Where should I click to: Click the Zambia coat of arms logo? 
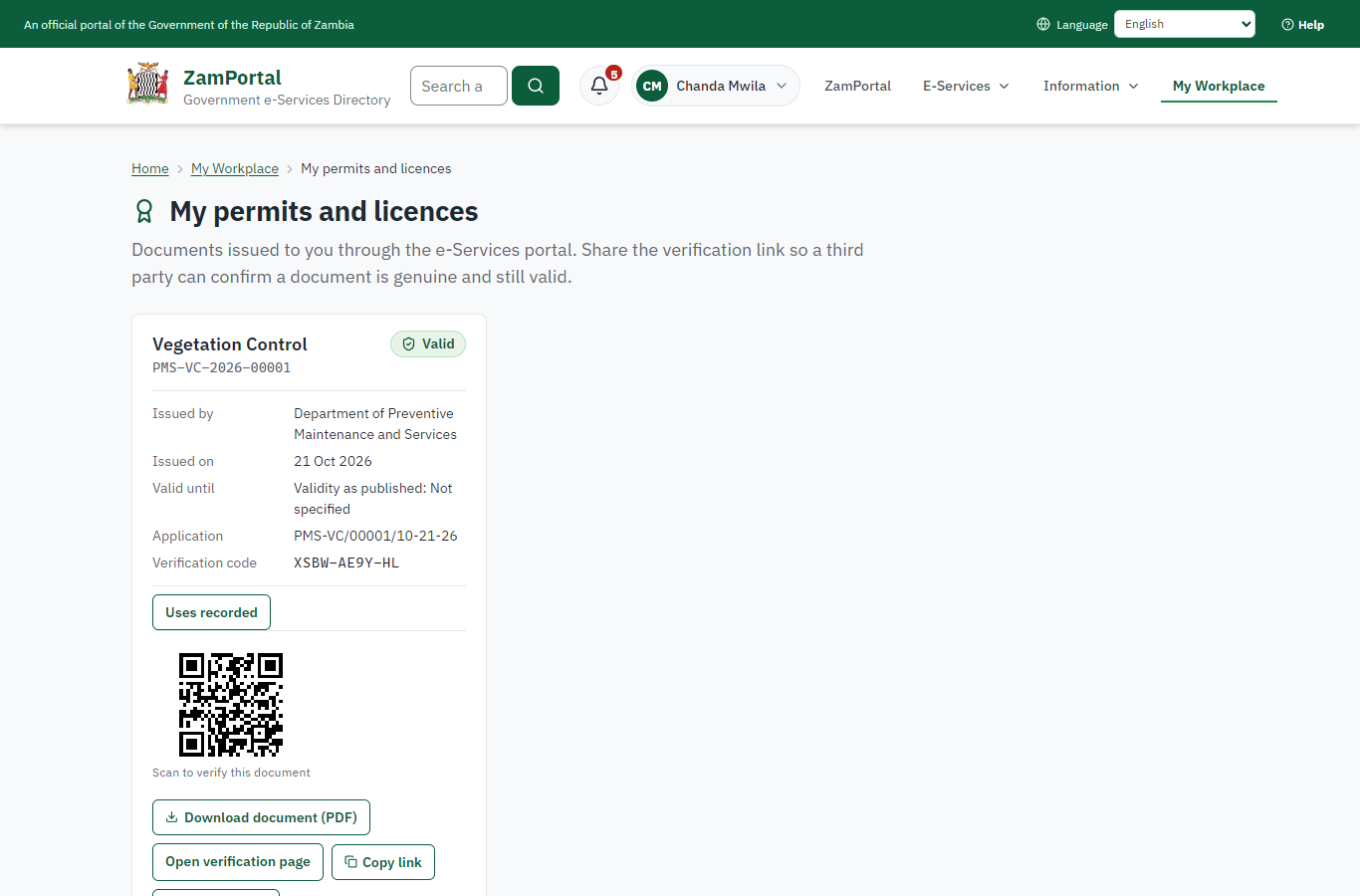click(148, 85)
